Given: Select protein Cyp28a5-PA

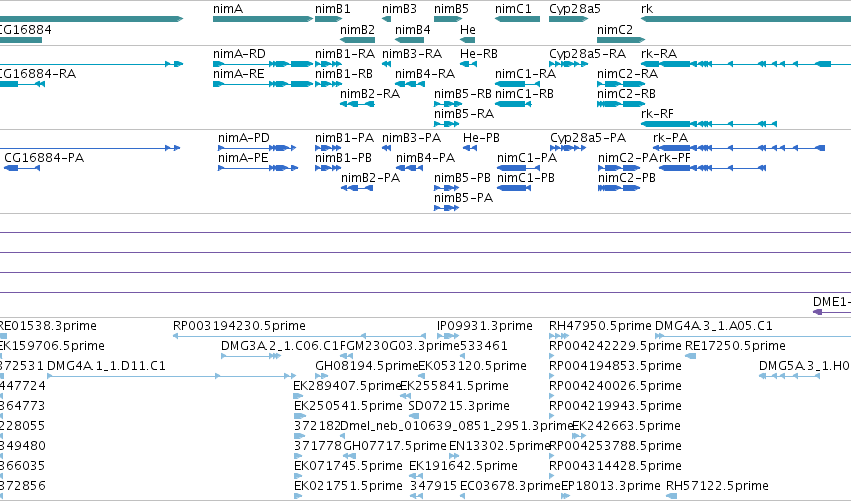Looking at the screenshot, I should pyautogui.click(x=568, y=148).
